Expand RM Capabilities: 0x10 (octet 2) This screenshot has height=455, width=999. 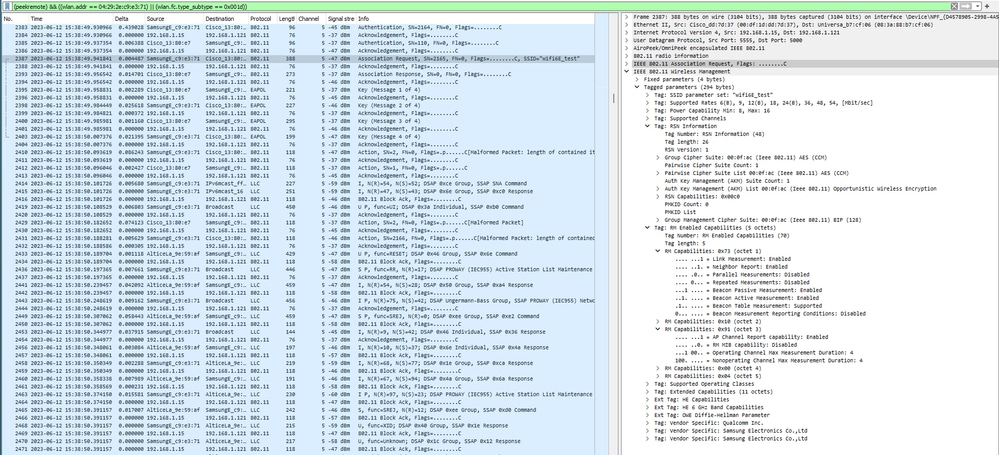point(658,321)
